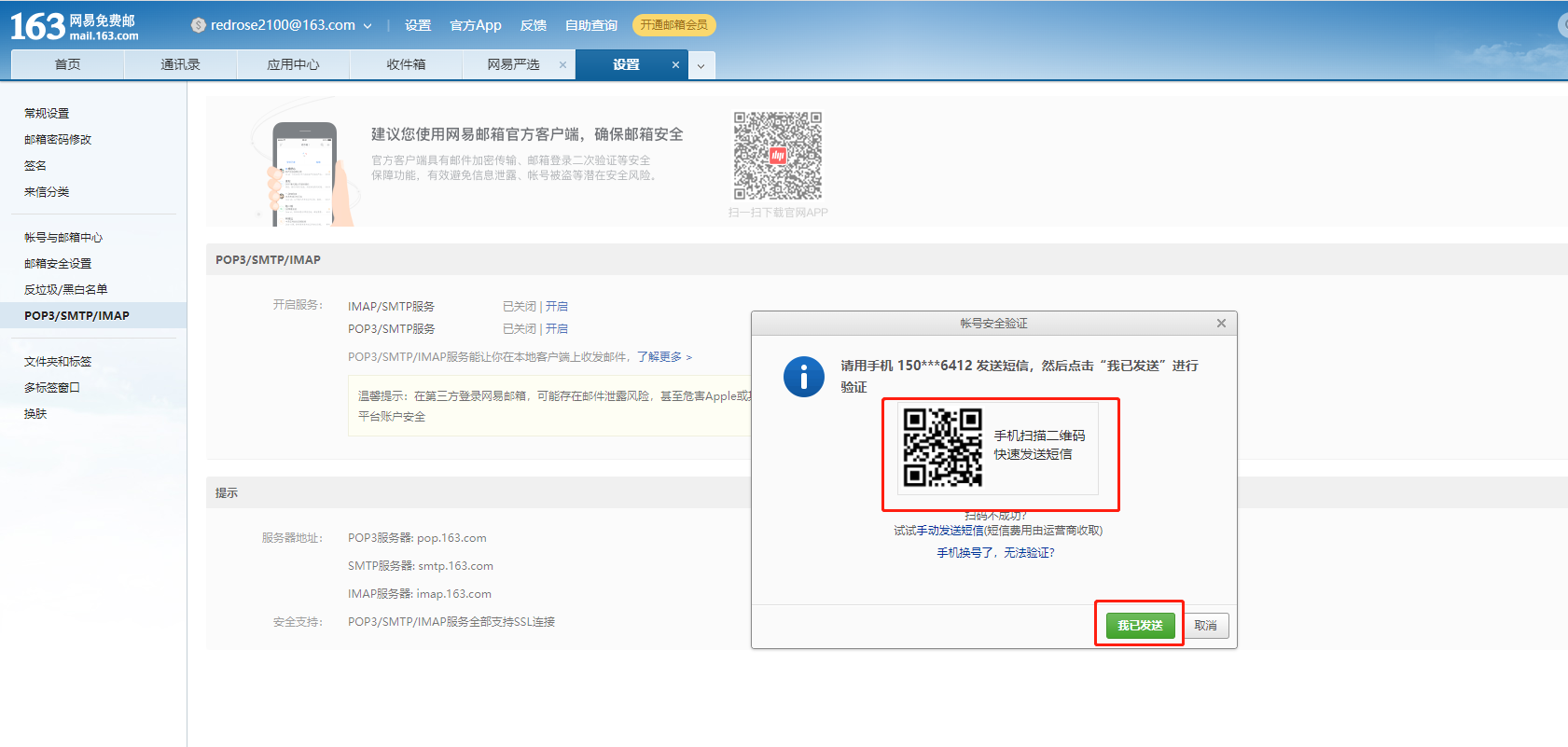Viewport: 1568px width, 747px height.
Task: Open 换肤 in the sidebar
Action: coord(35,413)
